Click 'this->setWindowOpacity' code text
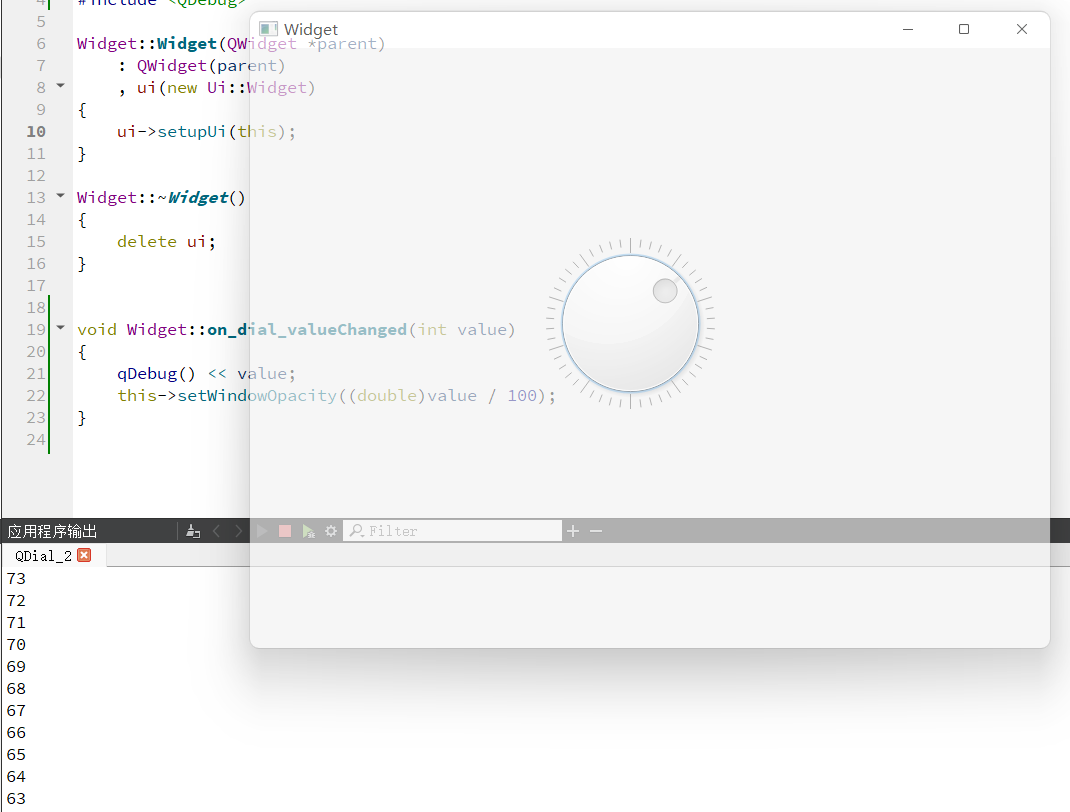This screenshot has height=812, width=1070. tap(227, 396)
